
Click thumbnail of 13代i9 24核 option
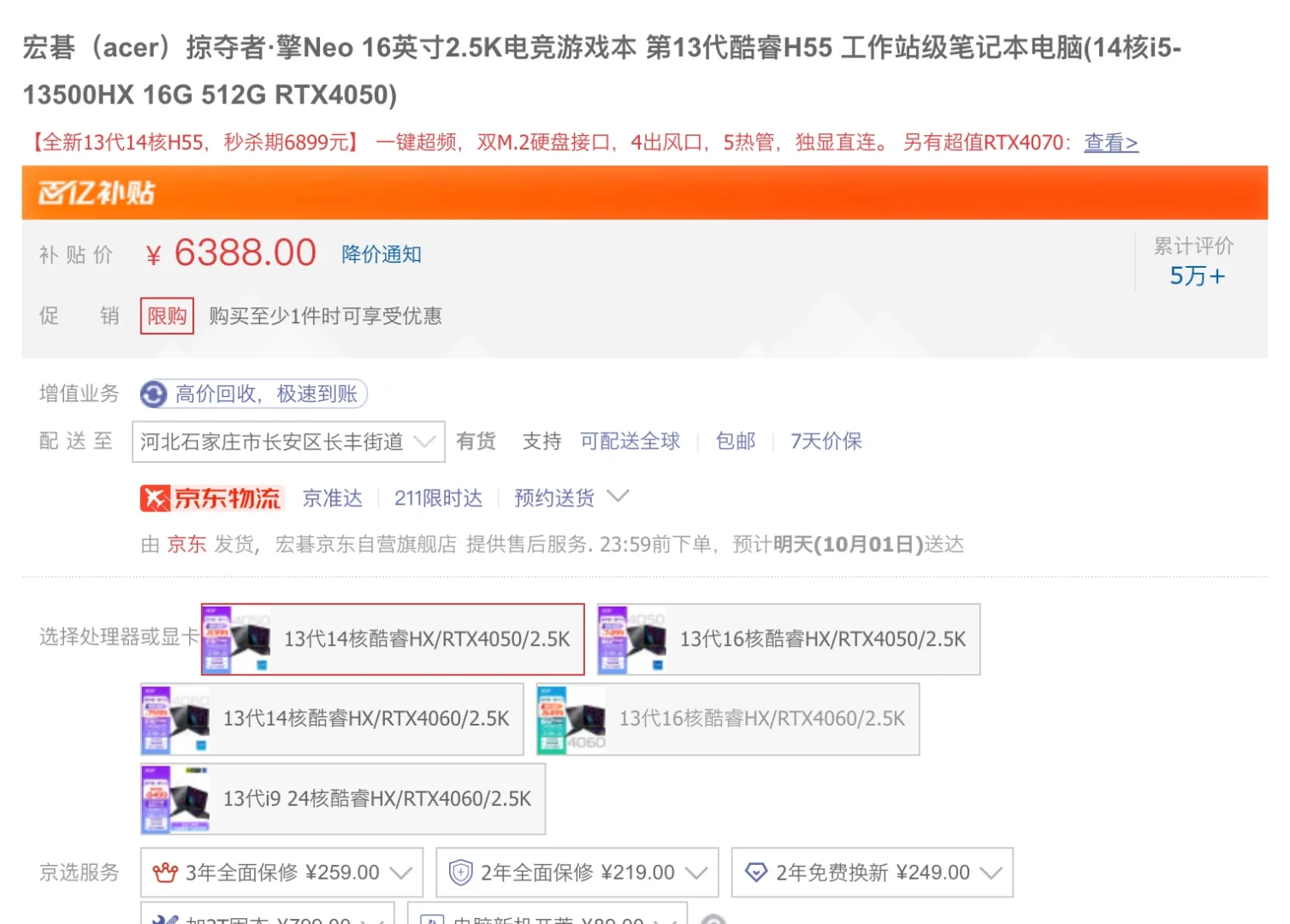point(176,798)
